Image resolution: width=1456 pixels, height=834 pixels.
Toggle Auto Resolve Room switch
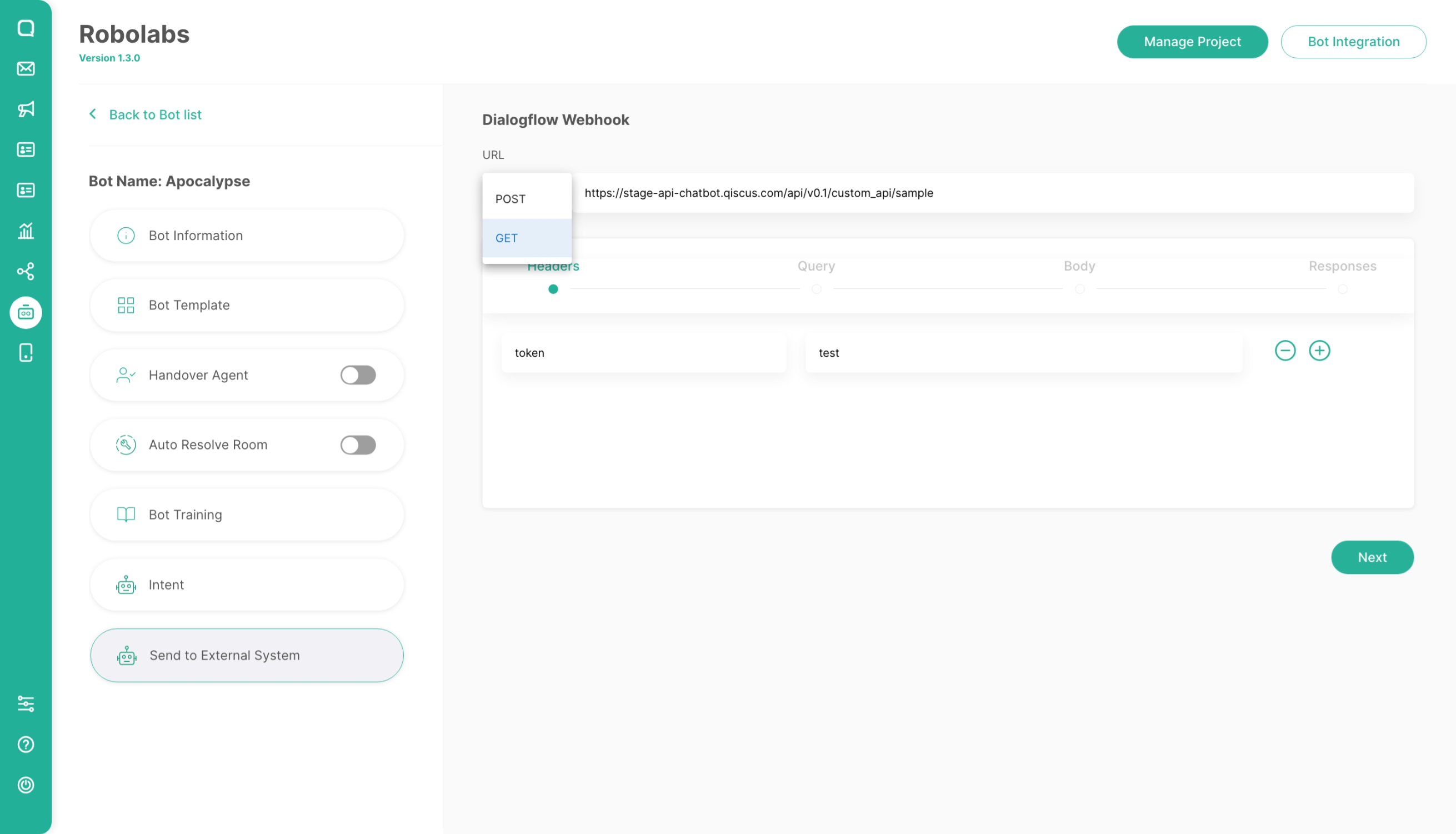(358, 445)
